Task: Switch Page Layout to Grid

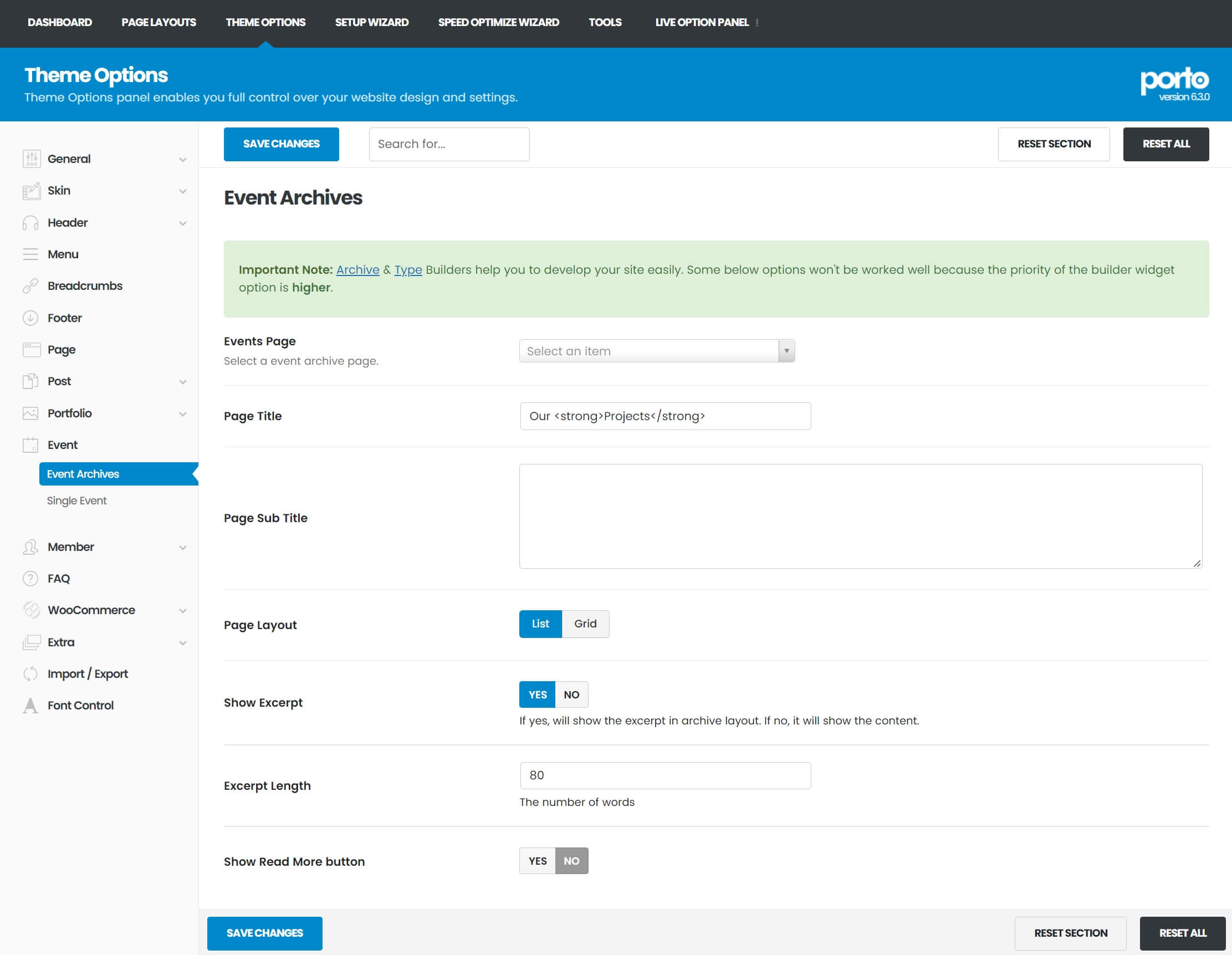Action: point(585,624)
